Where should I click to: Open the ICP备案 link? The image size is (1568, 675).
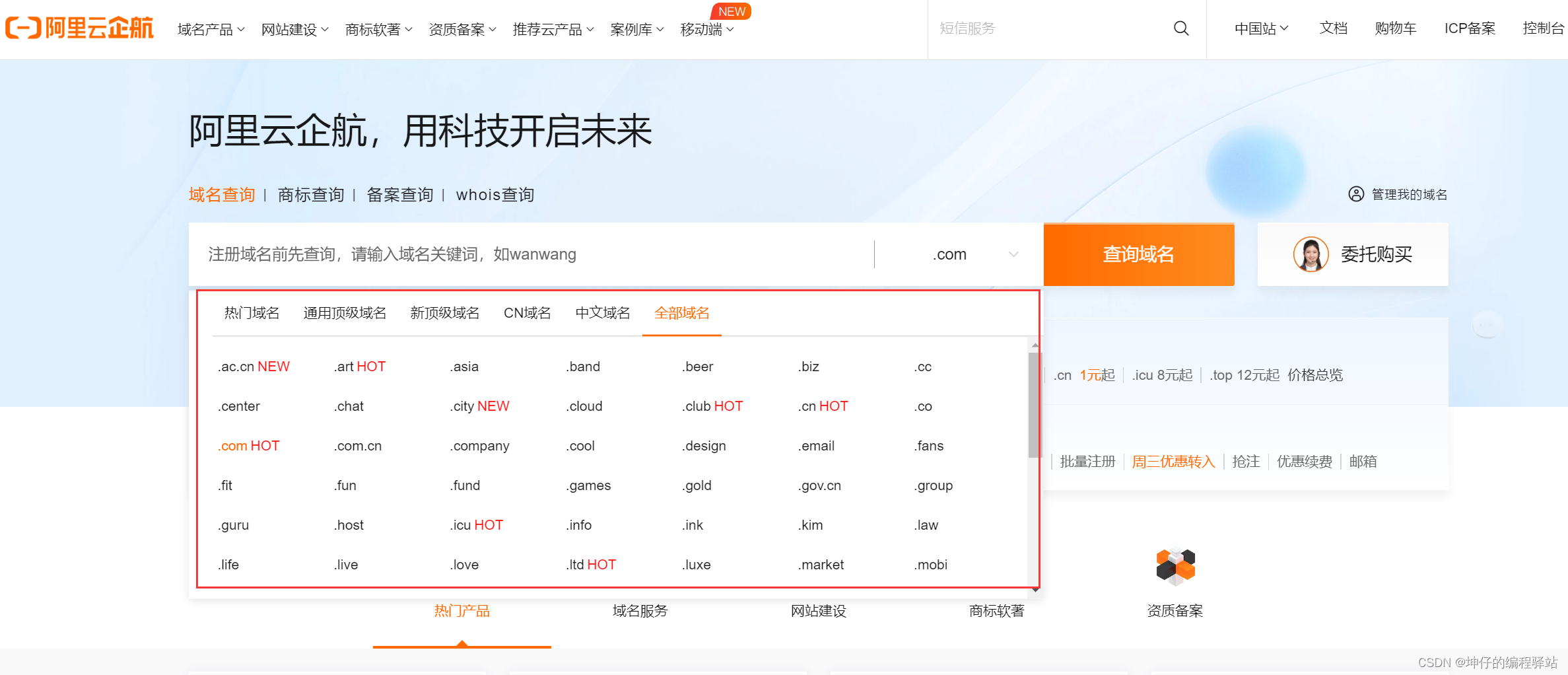1470,28
